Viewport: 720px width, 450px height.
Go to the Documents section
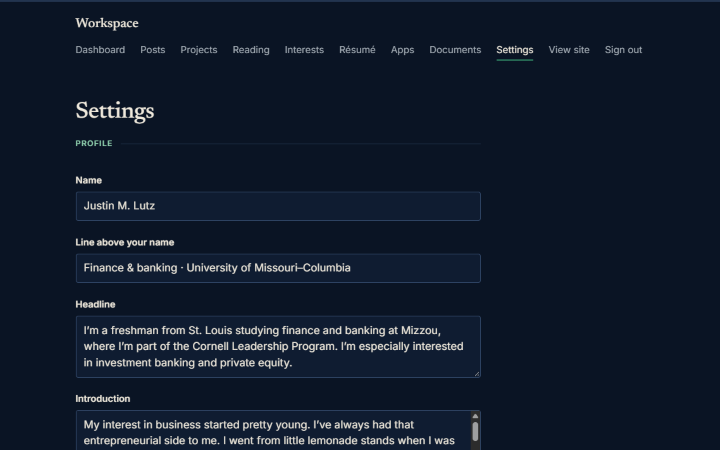click(x=455, y=50)
